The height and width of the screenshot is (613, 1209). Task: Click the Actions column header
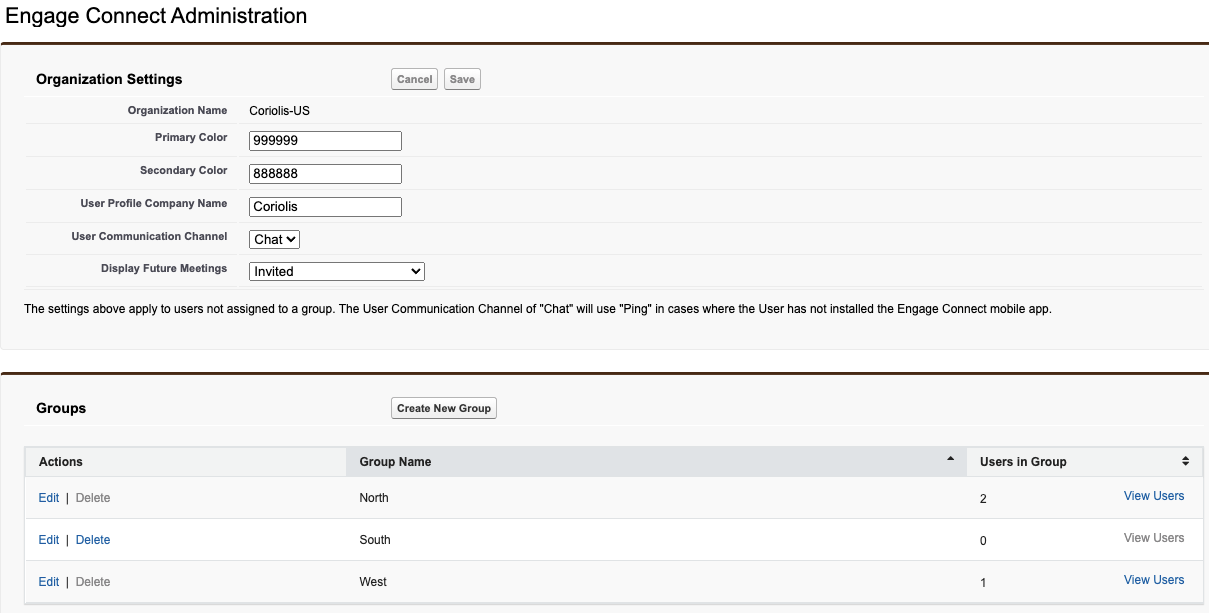point(61,461)
